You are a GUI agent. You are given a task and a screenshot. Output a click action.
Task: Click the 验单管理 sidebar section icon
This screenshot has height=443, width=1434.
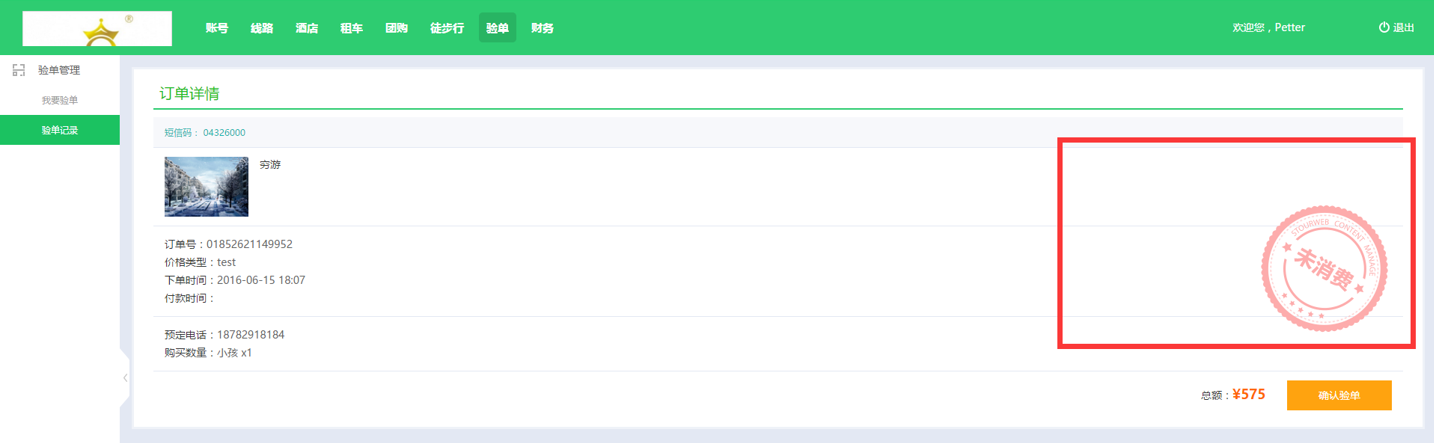[x=18, y=70]
